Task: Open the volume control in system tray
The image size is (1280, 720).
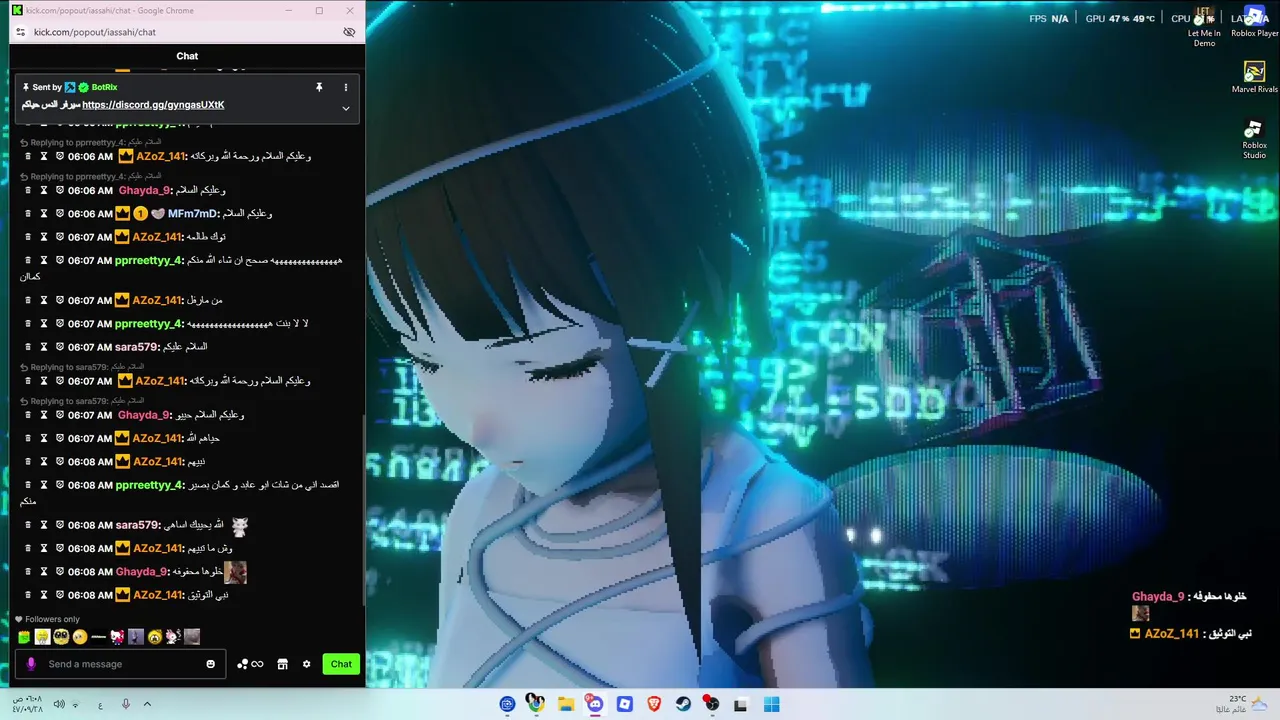Action: click(59, 704)
